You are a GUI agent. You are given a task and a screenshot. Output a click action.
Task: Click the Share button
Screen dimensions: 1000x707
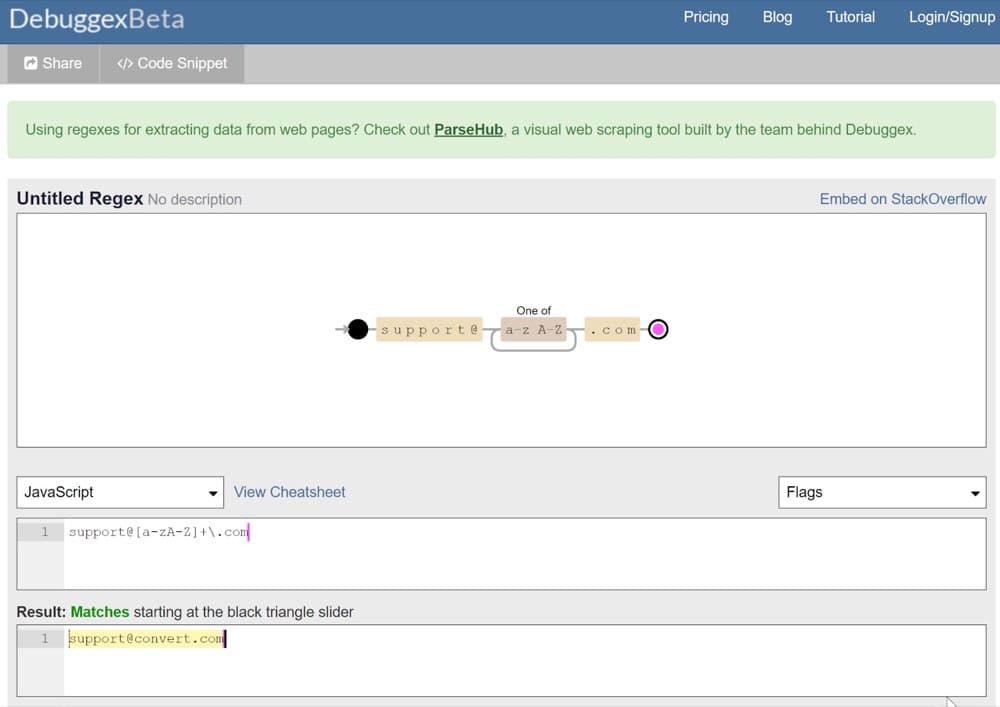(53, 63)
